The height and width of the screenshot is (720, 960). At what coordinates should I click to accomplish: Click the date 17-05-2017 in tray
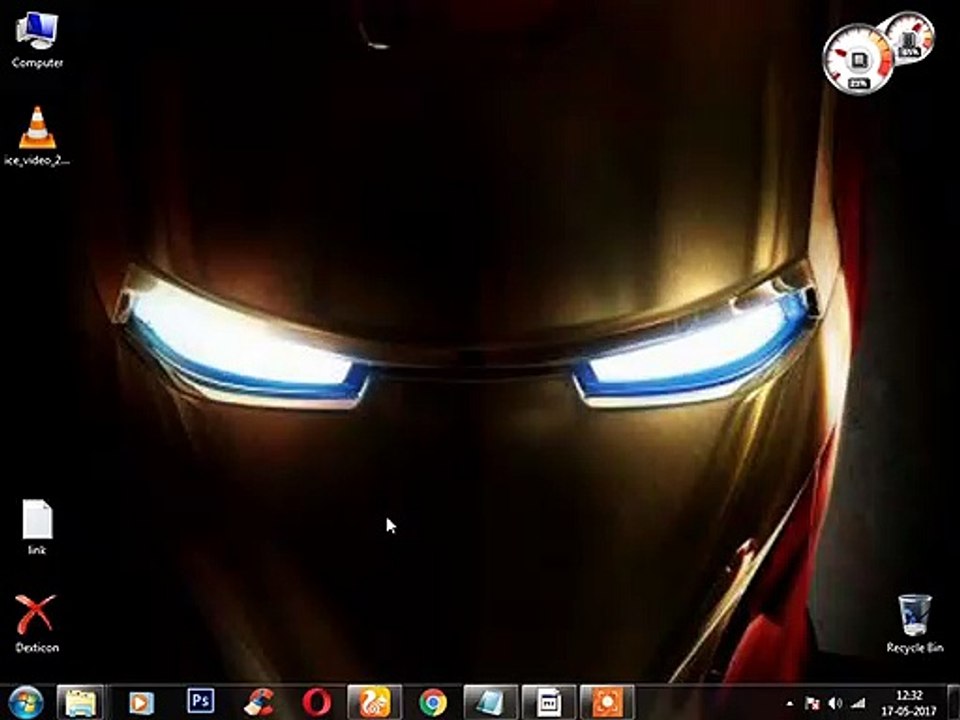pos(909,711)
